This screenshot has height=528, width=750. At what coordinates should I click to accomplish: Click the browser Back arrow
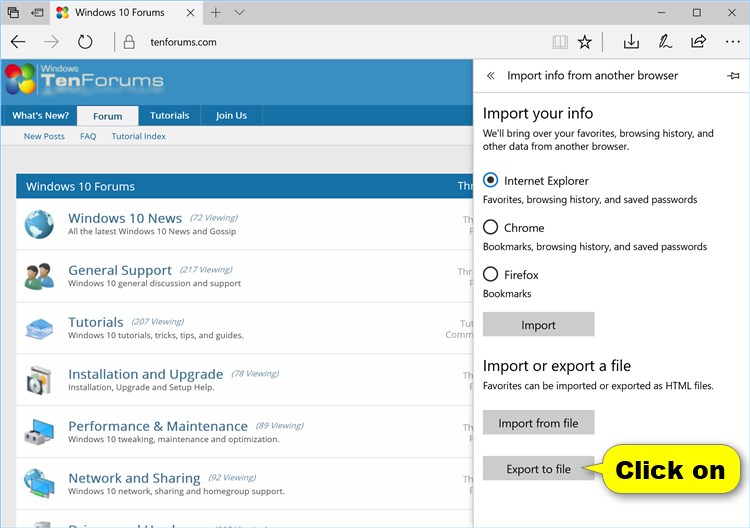tap(18, 42)
